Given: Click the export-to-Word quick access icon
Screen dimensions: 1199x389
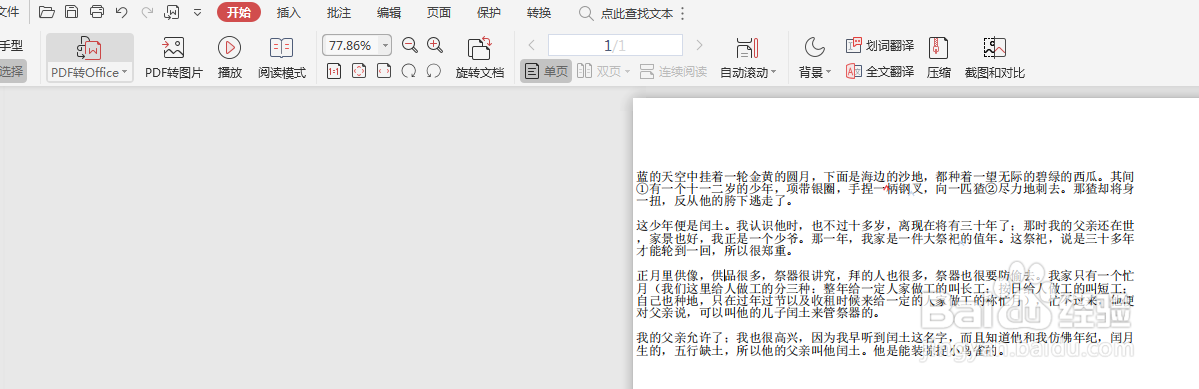Looking at the screenshot, I should [x=172, y=12].
